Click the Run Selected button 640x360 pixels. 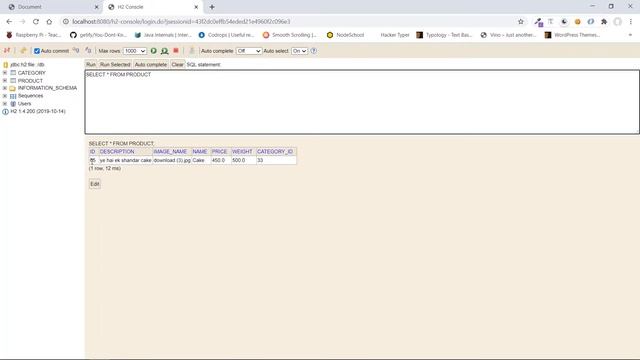115,64
